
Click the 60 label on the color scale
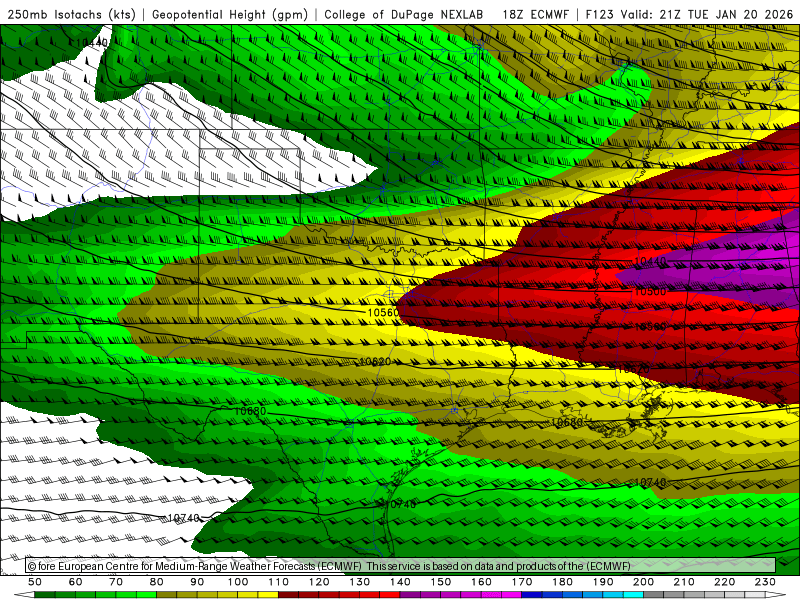point(76,582)
